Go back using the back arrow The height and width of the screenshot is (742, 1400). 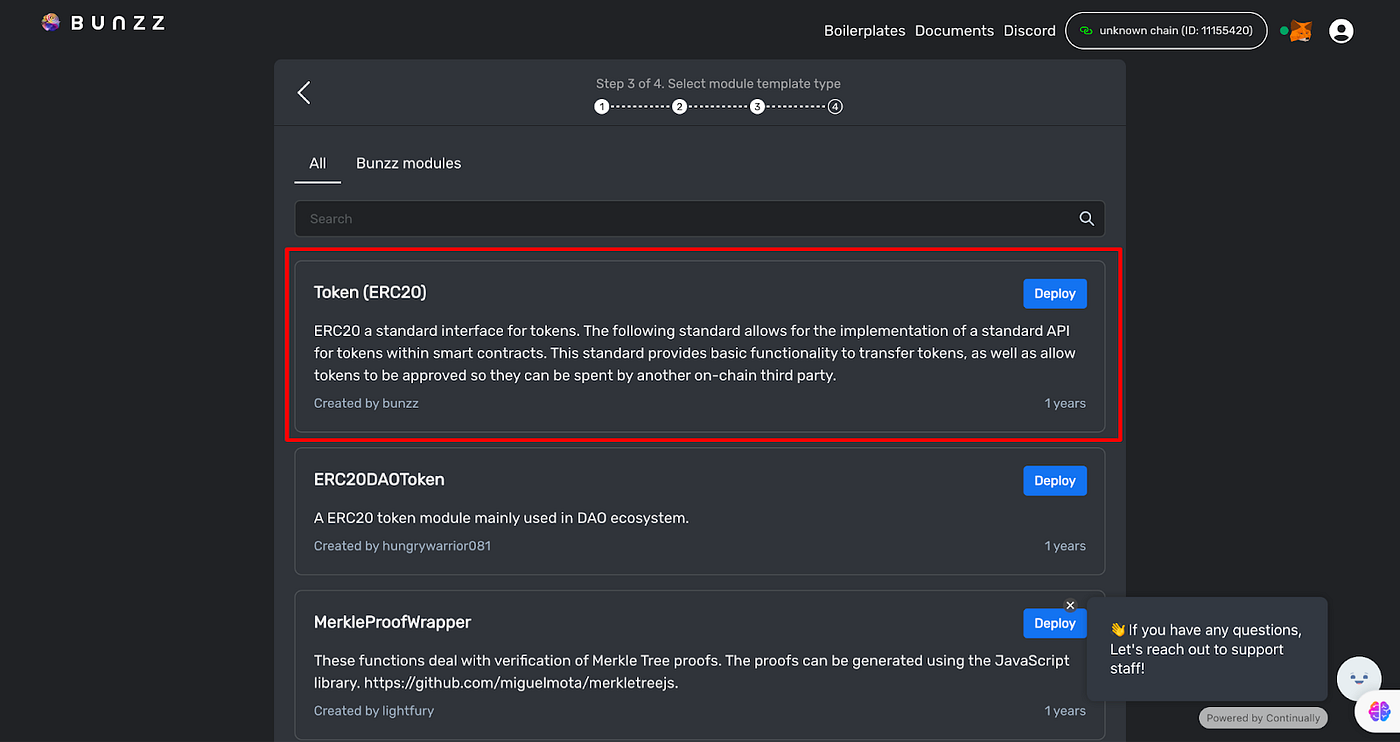point(303,91)
